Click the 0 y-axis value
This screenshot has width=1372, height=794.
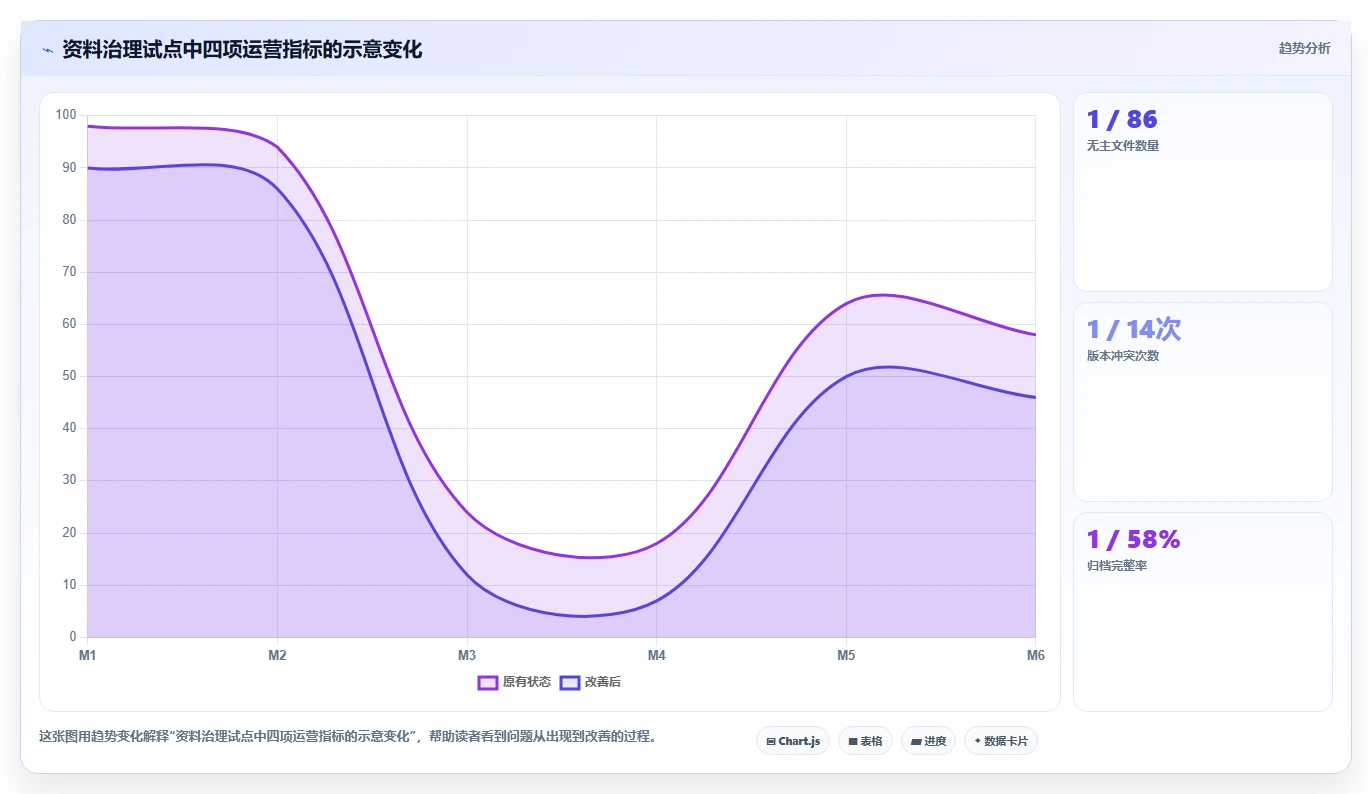(x=73, y=637)
